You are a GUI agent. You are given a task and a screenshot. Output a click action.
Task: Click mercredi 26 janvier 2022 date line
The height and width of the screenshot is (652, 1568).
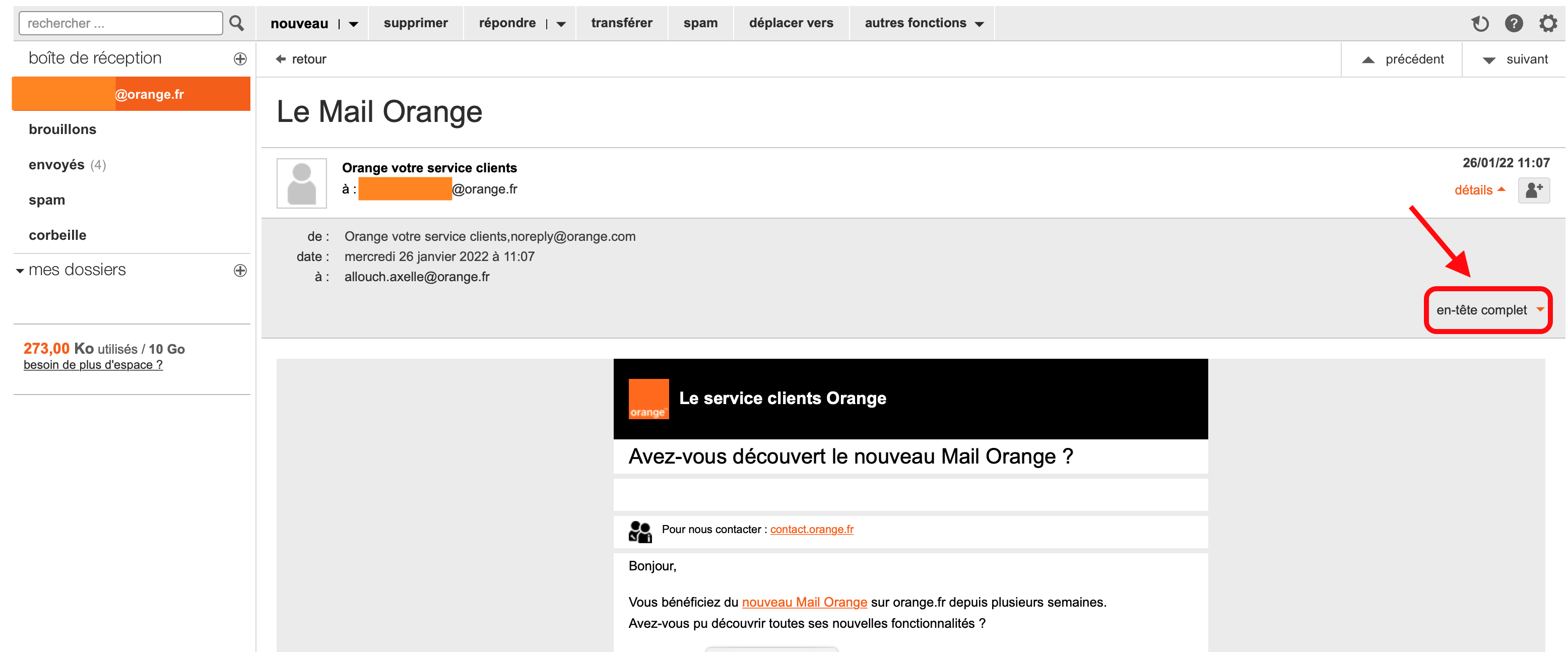(439, 256)
